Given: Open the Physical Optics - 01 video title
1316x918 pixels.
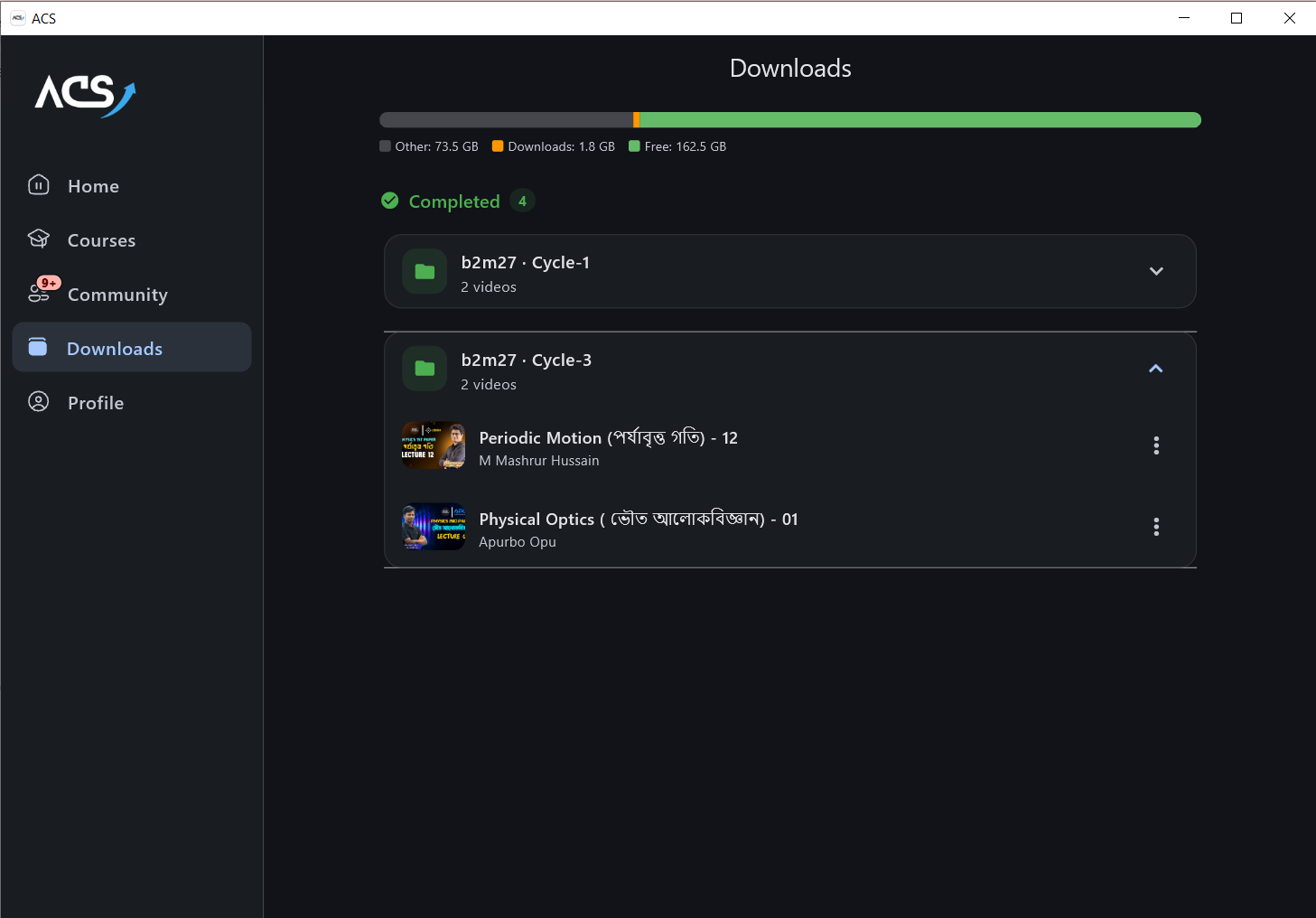Looking at the screenshot, I should pos(639,519).
